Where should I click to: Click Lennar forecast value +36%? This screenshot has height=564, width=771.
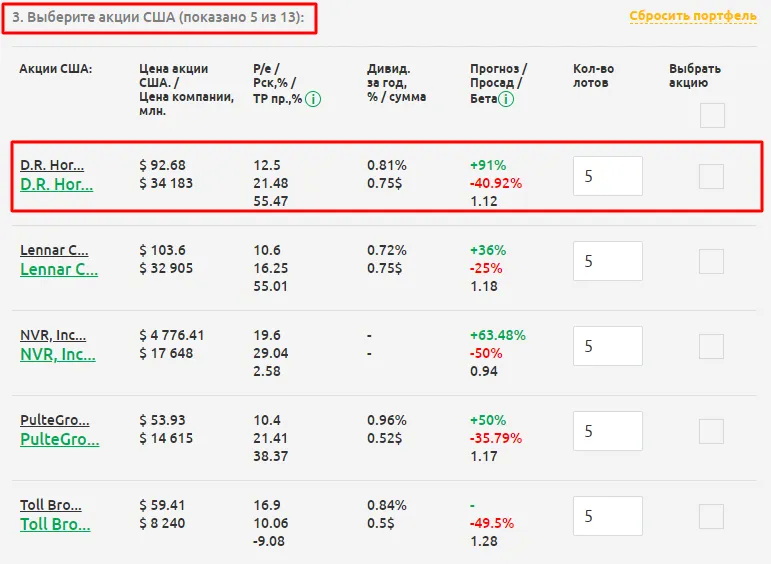tap(488, 250)
